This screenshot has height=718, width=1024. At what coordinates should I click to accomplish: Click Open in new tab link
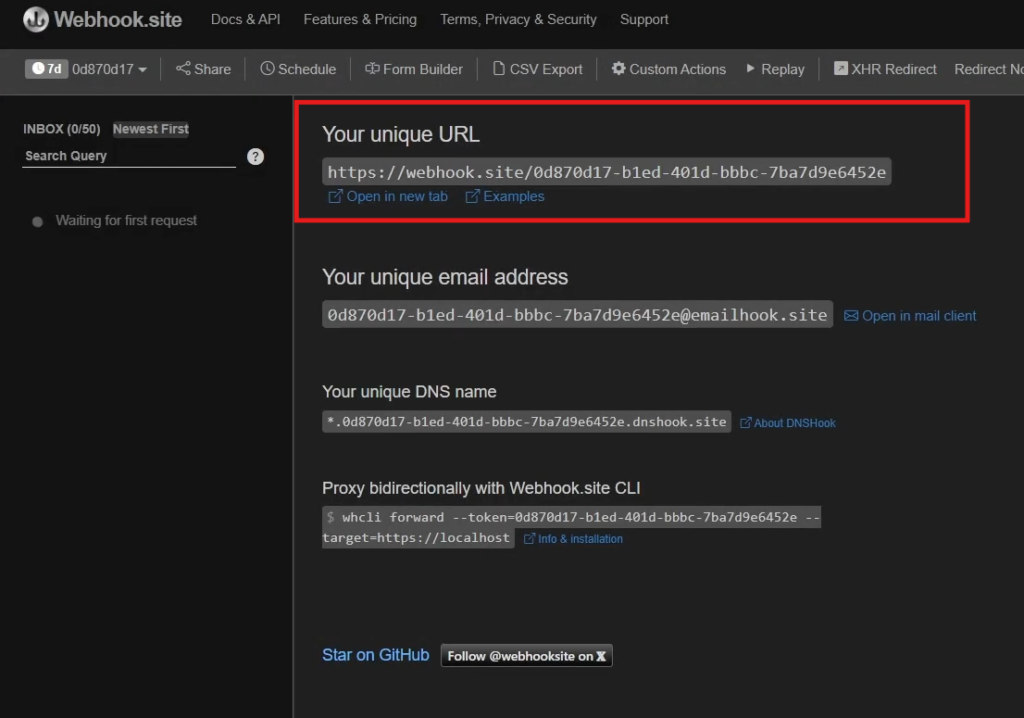tap(388, 196)
